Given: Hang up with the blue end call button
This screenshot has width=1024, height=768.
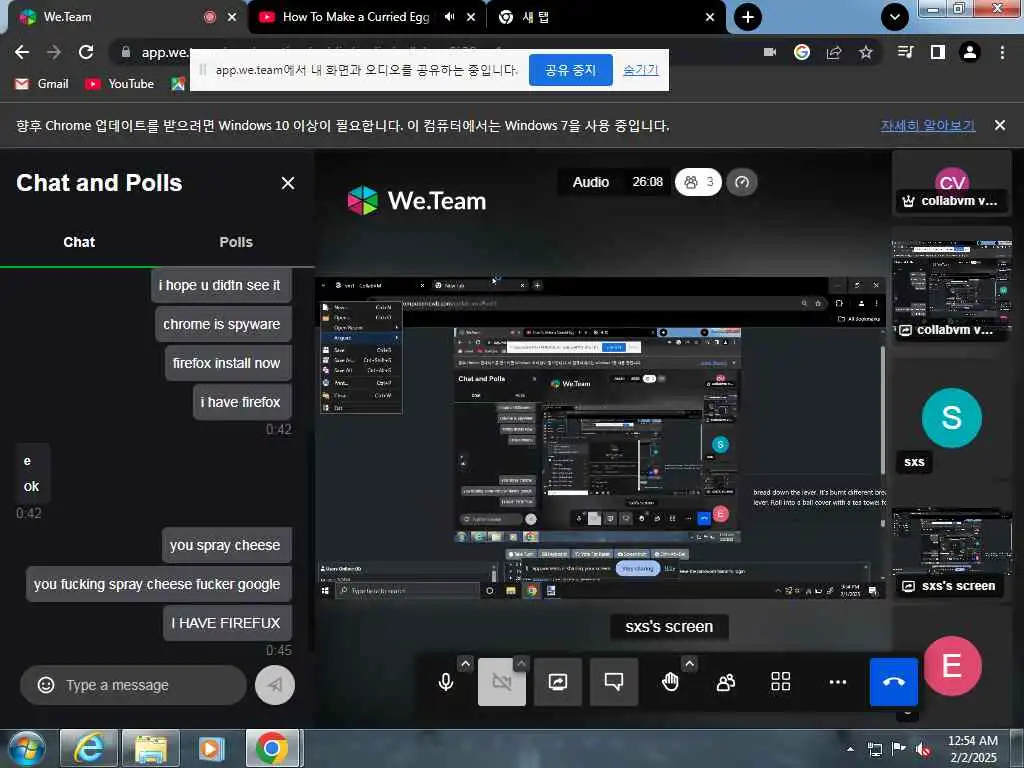Looking at the screenshot, I should [893, 682].
